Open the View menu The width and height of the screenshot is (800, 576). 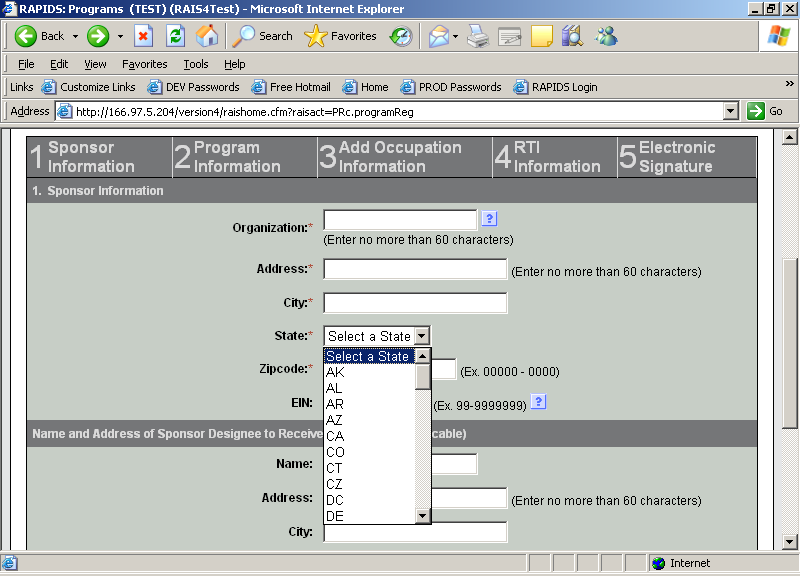click(95, 64)
